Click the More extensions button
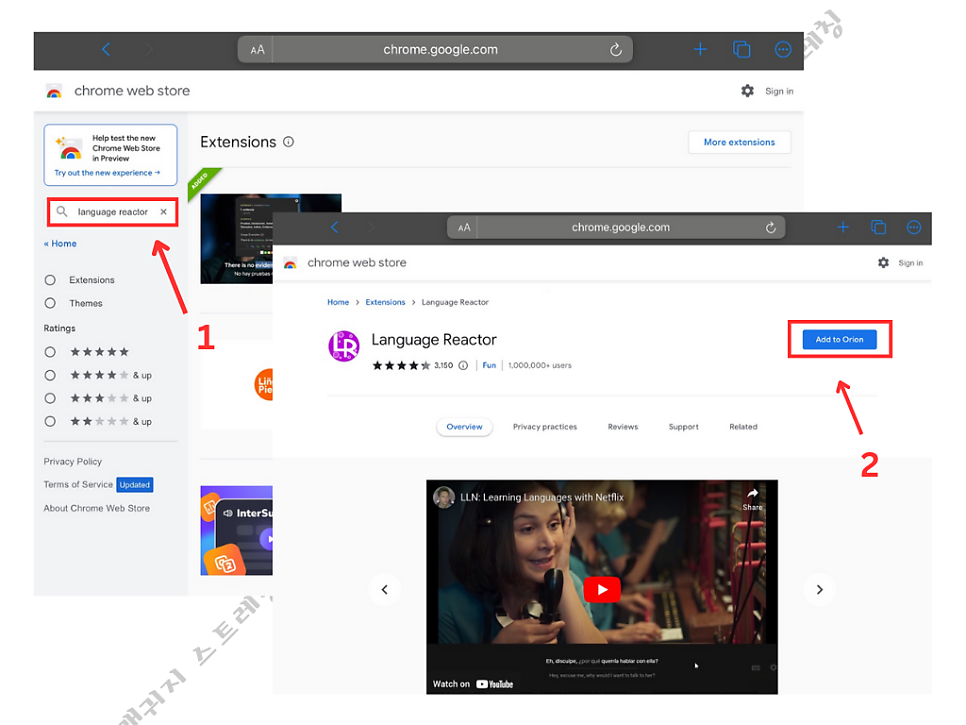This screenshot has width=966, height=725. tap(739, 142)
